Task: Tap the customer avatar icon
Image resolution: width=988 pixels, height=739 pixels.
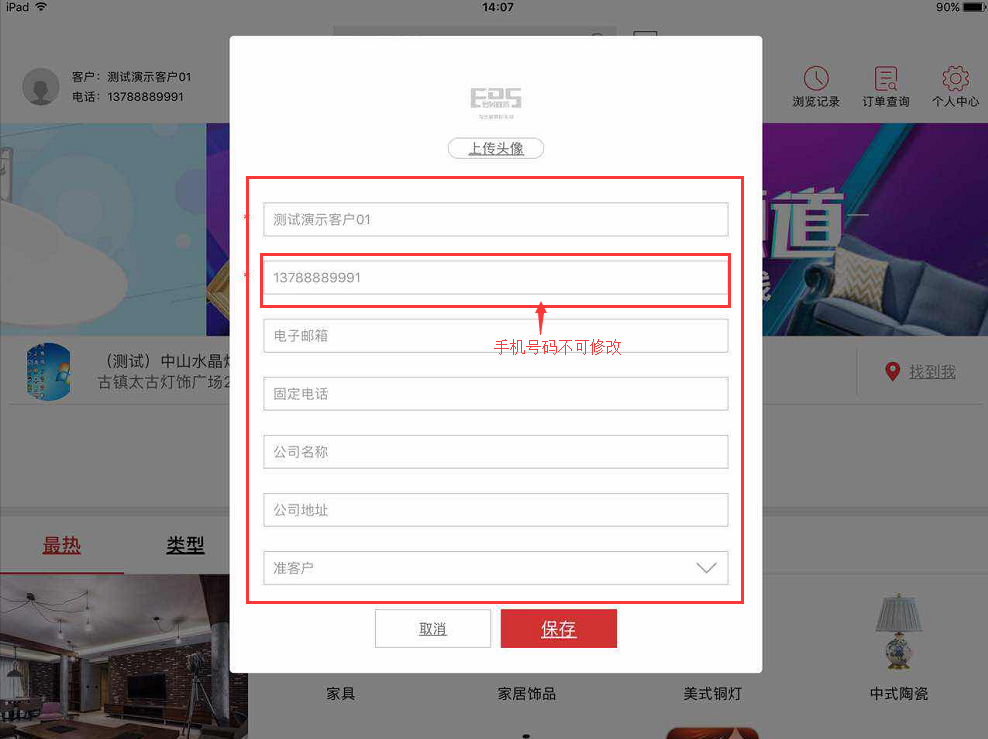Action: (41, 86)
